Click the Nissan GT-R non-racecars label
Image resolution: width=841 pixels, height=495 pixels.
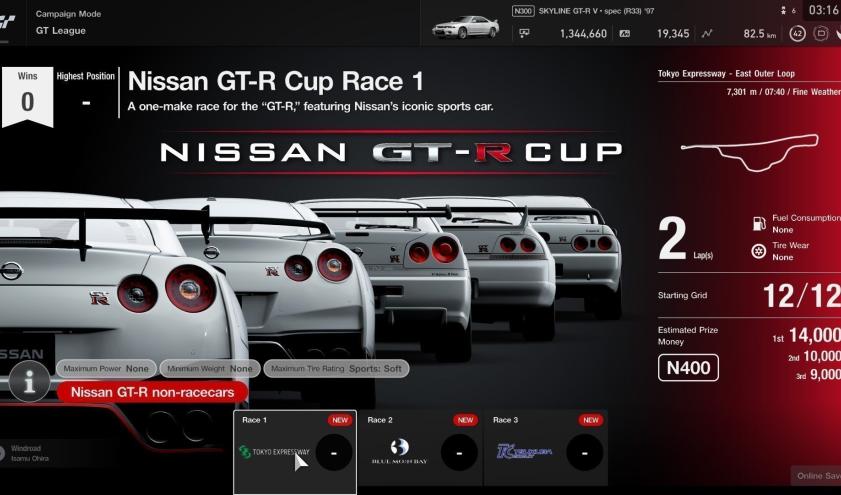coord(152,393)
